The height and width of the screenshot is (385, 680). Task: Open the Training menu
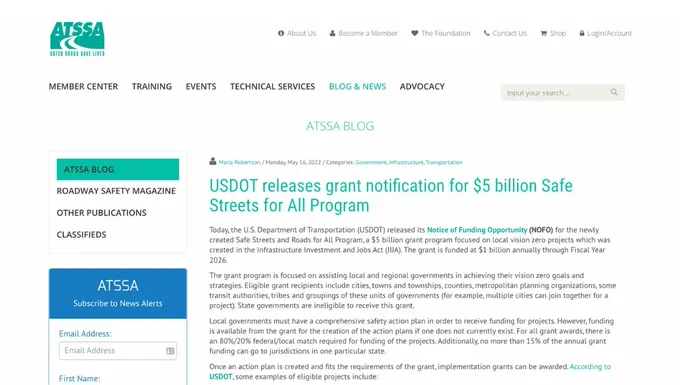[152, 87]
